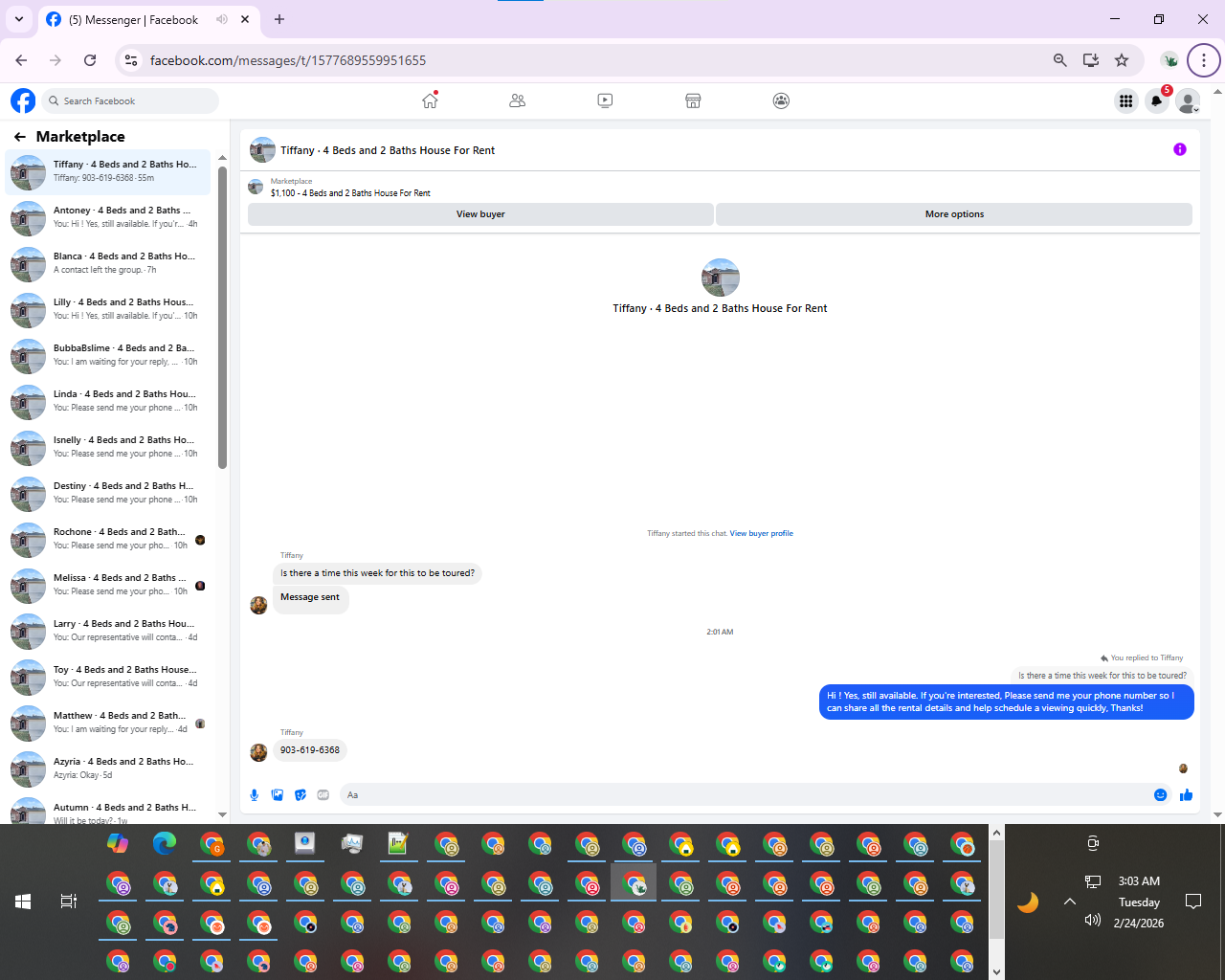Open Copilot from the taskbar
Screen dimensions: 1225x980
click(118, 843)
